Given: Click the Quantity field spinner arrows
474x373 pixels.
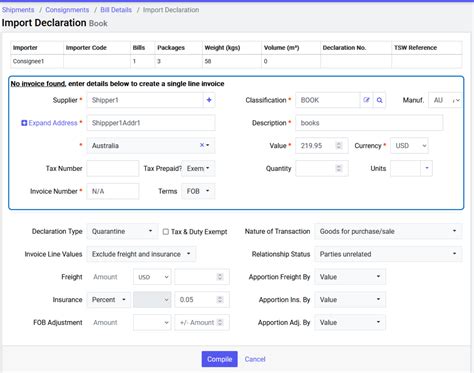Looking at the screenshot, I should [x=339, y=168].
